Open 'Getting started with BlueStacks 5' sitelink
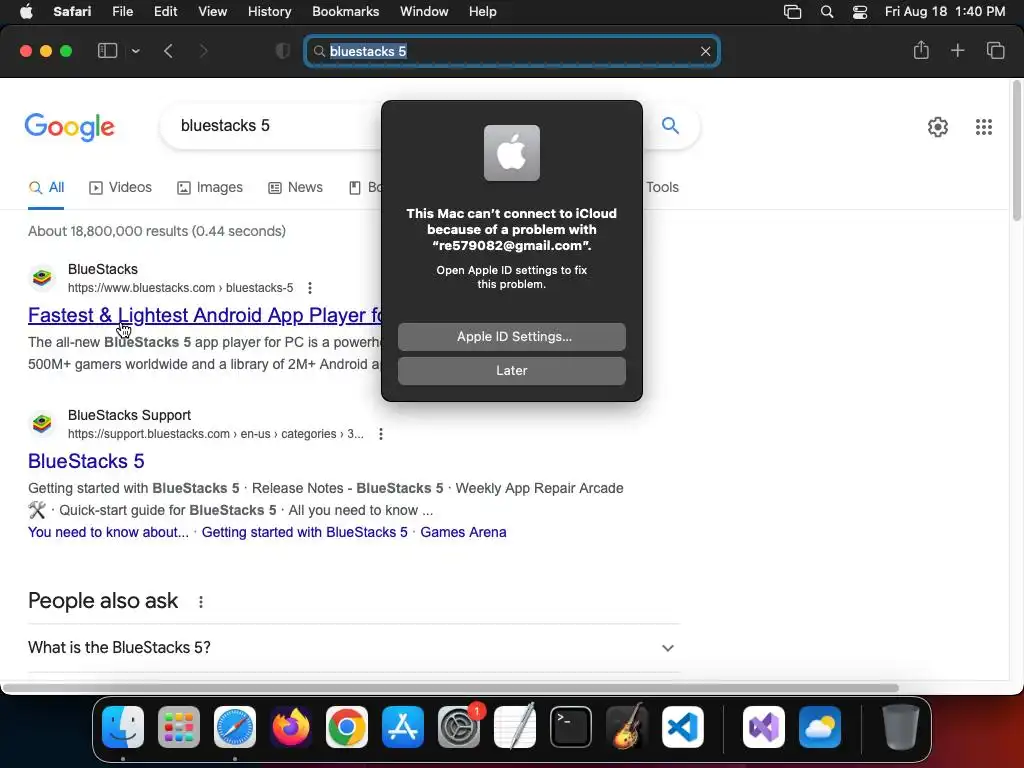The height and width of the screenshot is (768, 1024). 304,532
